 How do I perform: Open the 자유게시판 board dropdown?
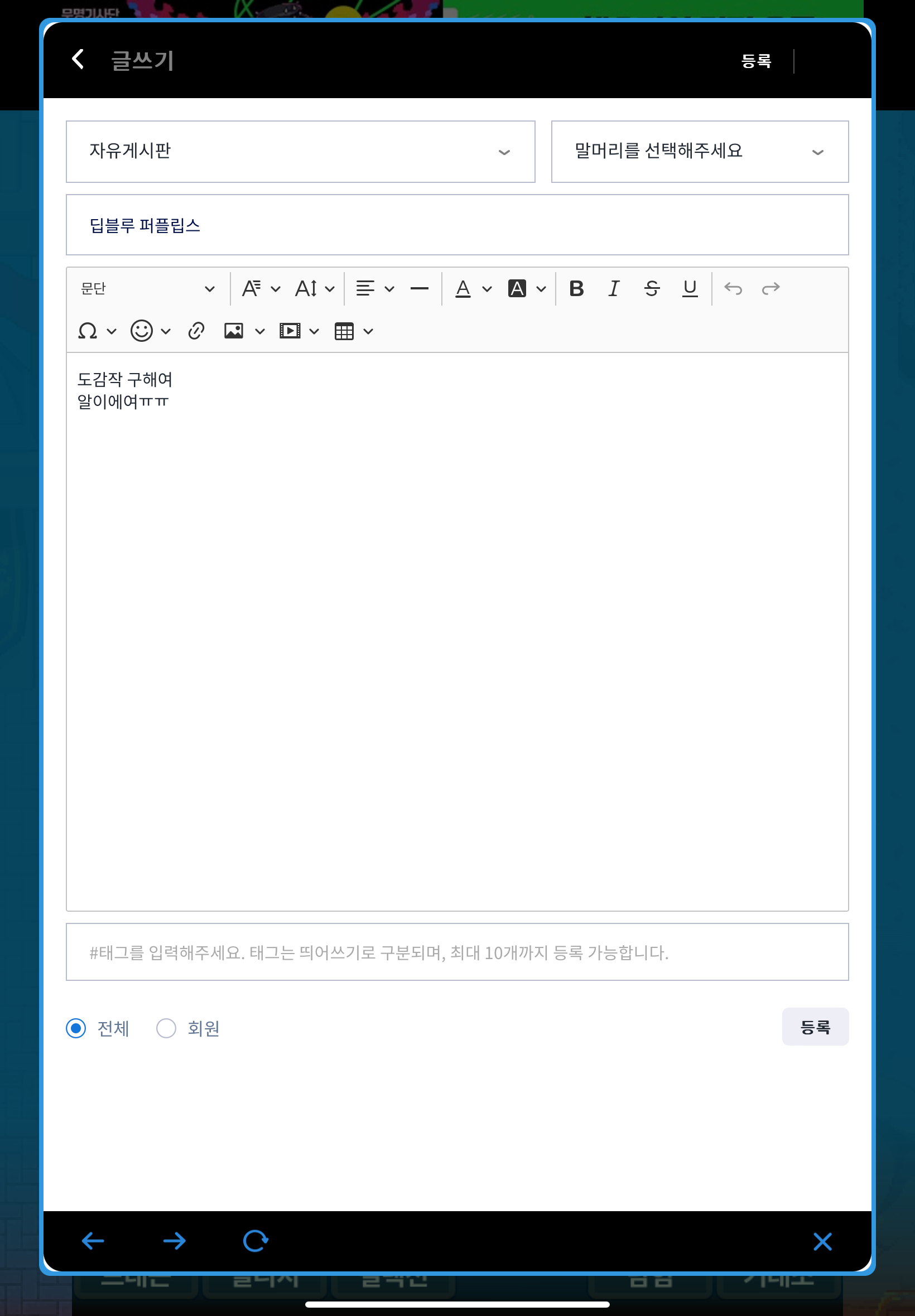click(x=300, y=152)
